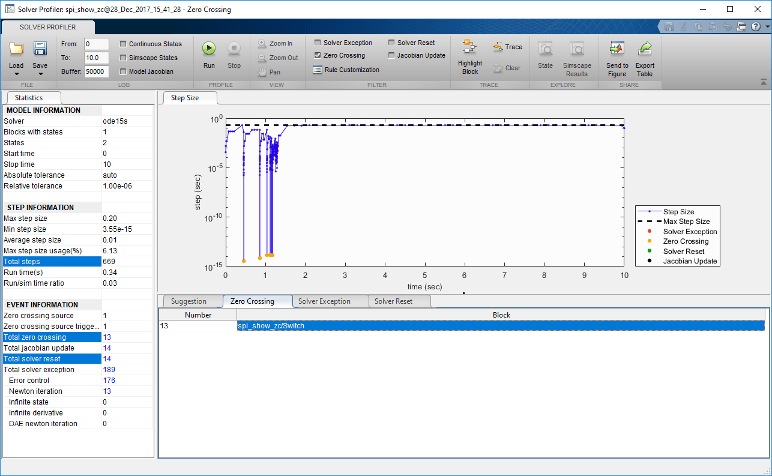Select the Zoom Out tool
772x476 pixels.
[277, 58]
